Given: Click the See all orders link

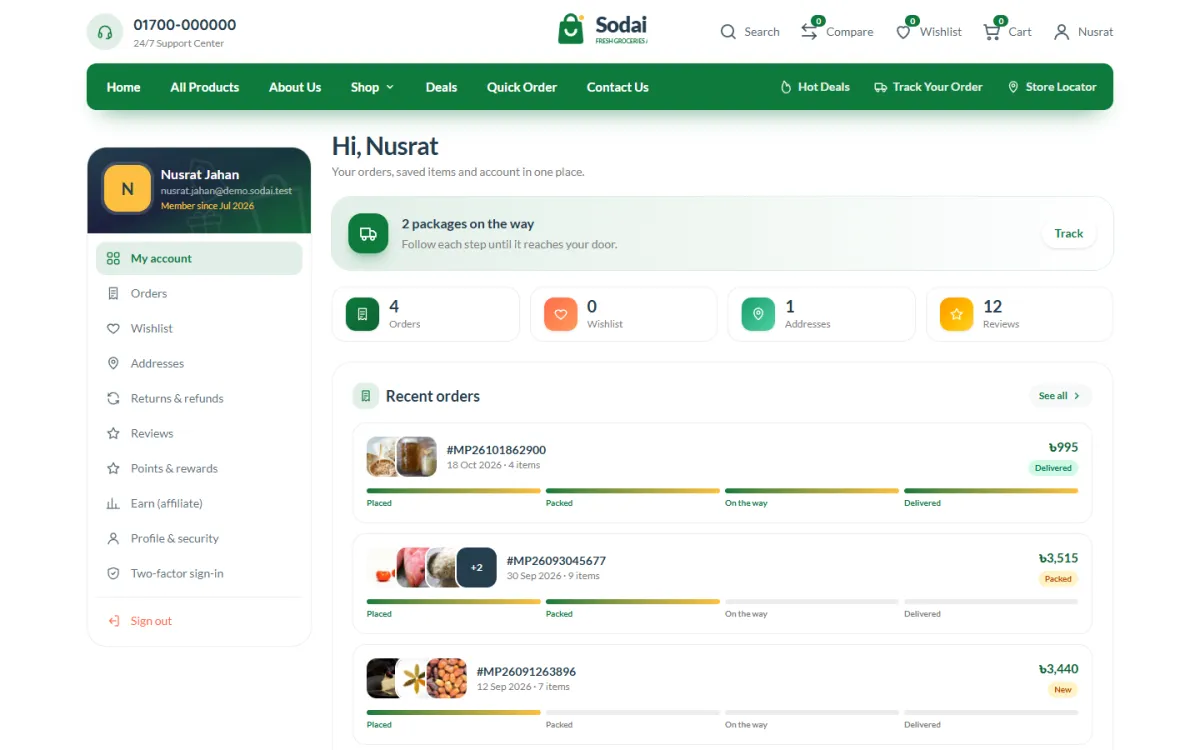Looking at the screenshot, I should 1061,396.
